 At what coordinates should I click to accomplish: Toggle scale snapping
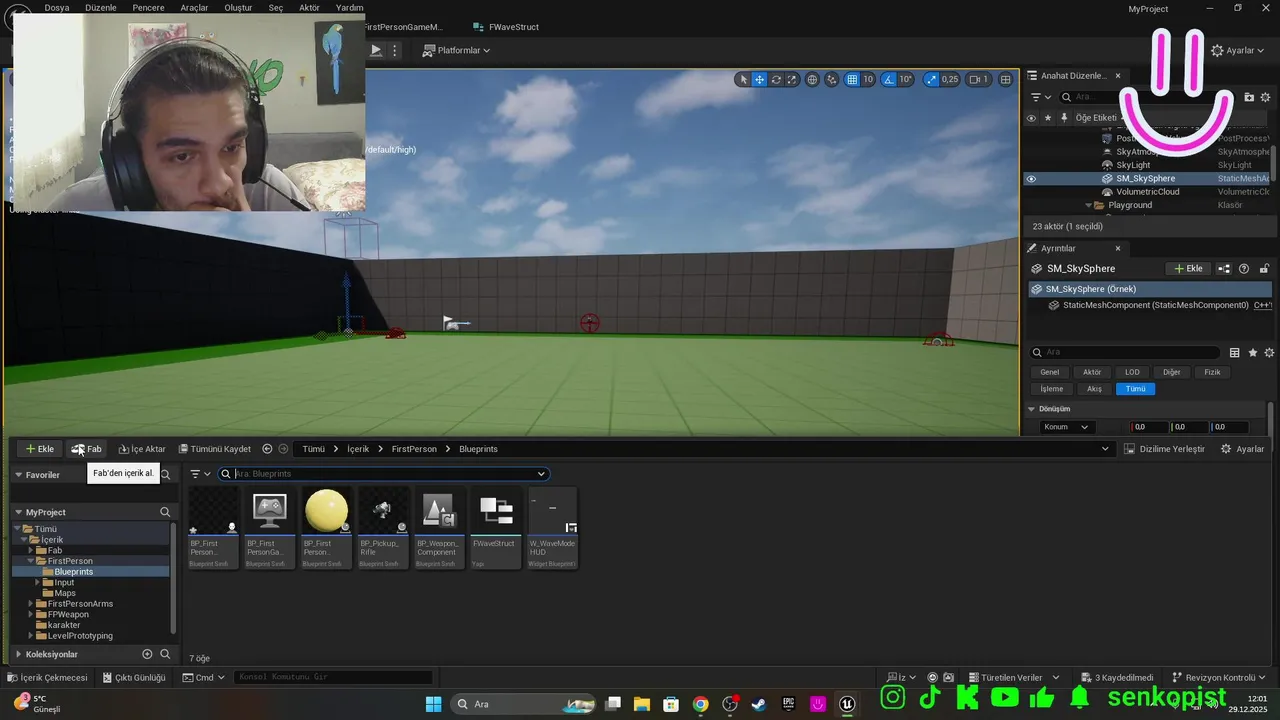932,79
